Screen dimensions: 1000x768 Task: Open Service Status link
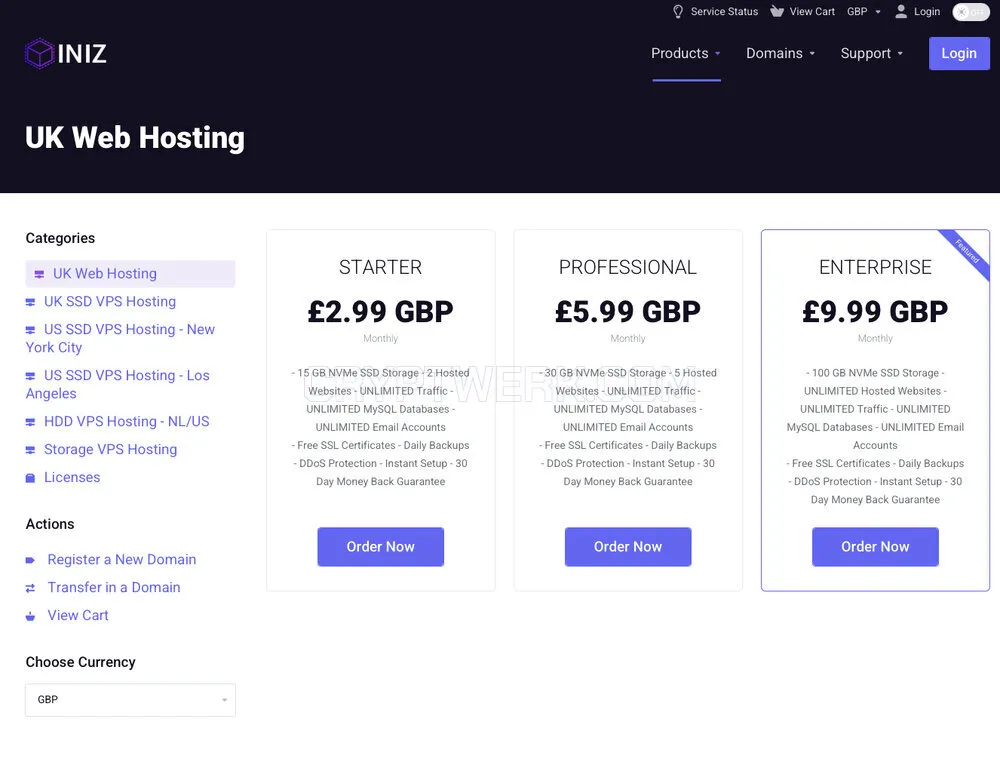(x=724, y=11)
